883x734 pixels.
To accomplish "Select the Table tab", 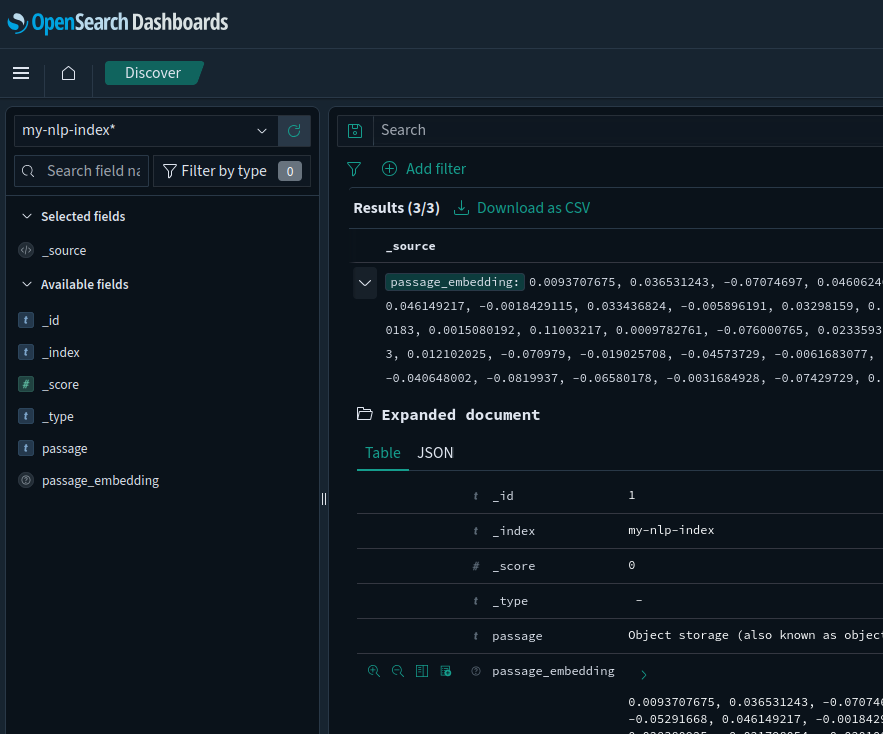I will pyautogui.click(x=383, y=453).
